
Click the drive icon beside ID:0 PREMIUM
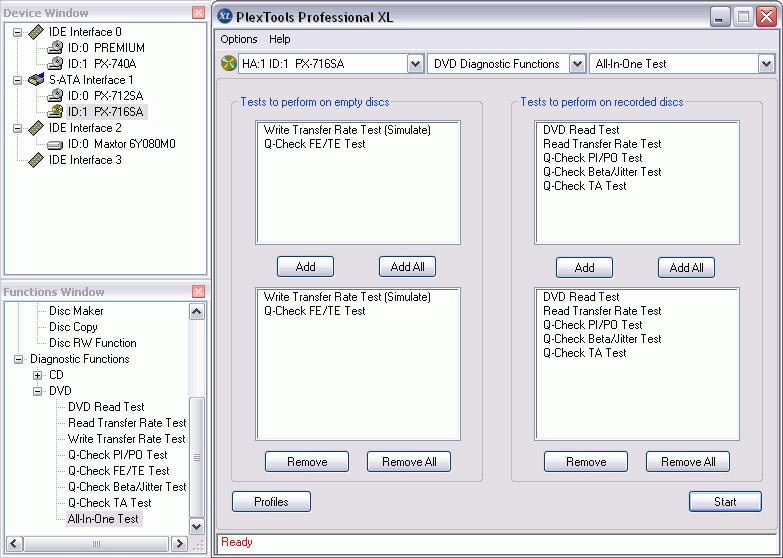[x=55, y=48]
